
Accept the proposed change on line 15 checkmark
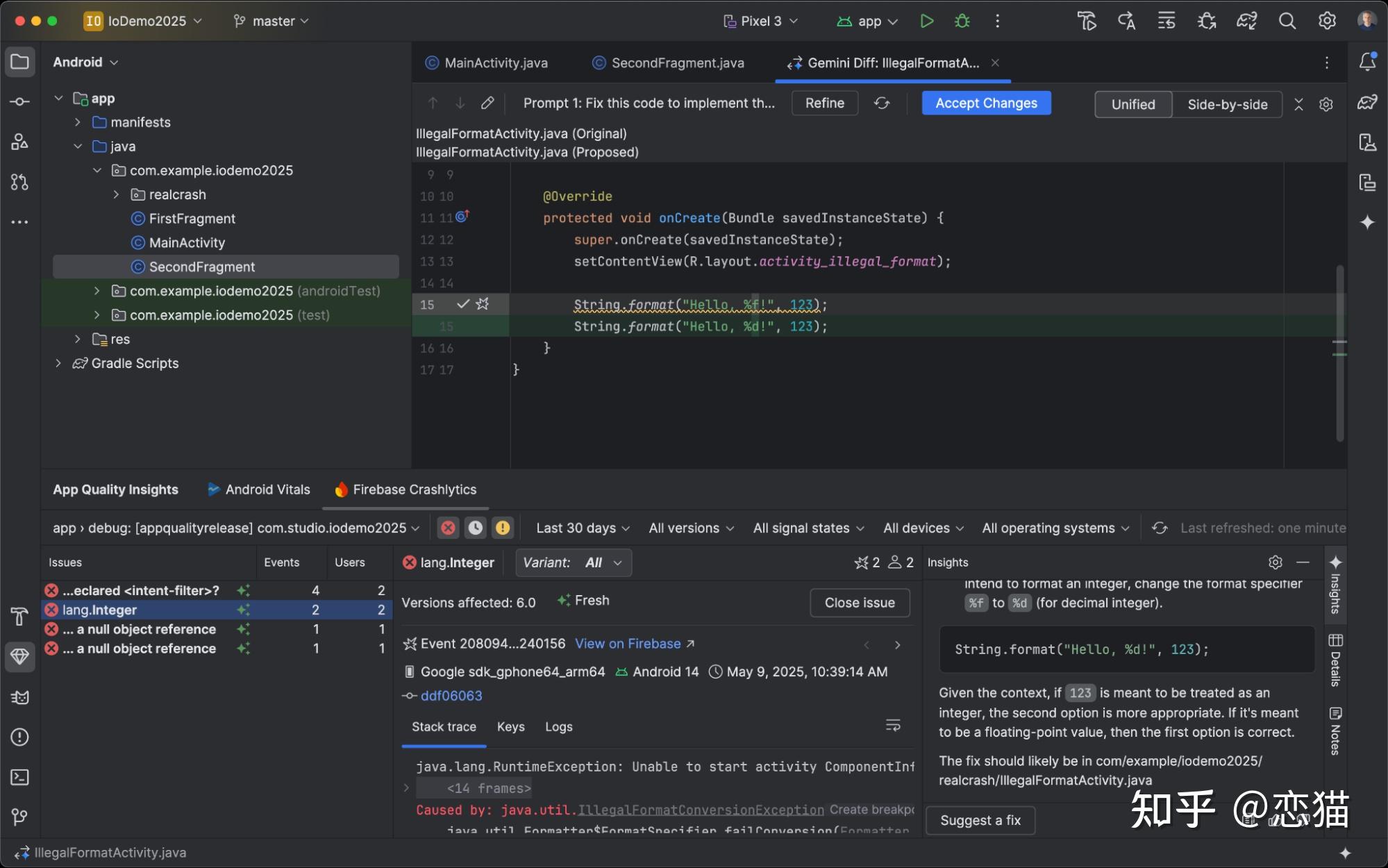[463, 304]
